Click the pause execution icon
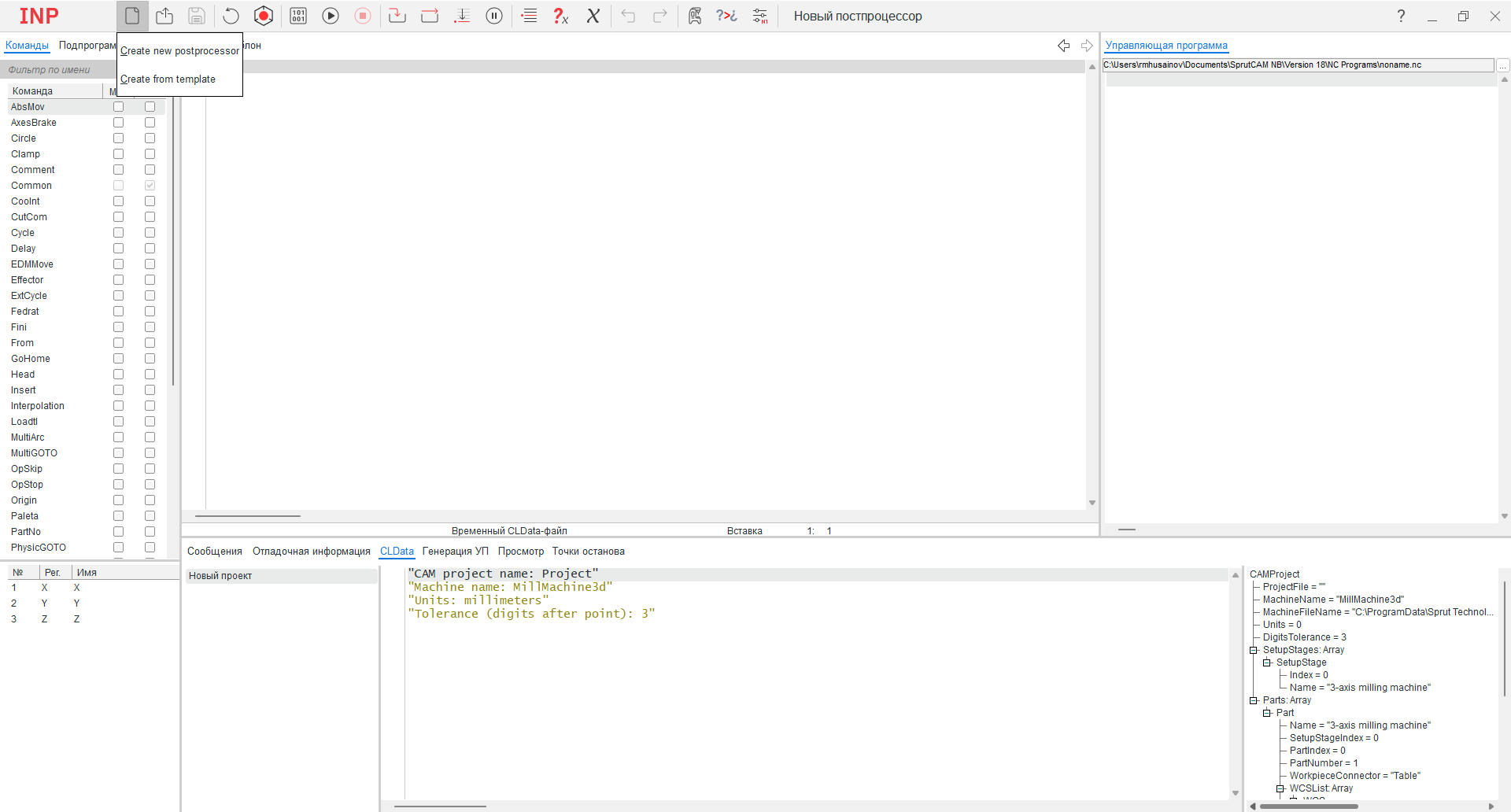 494,16
